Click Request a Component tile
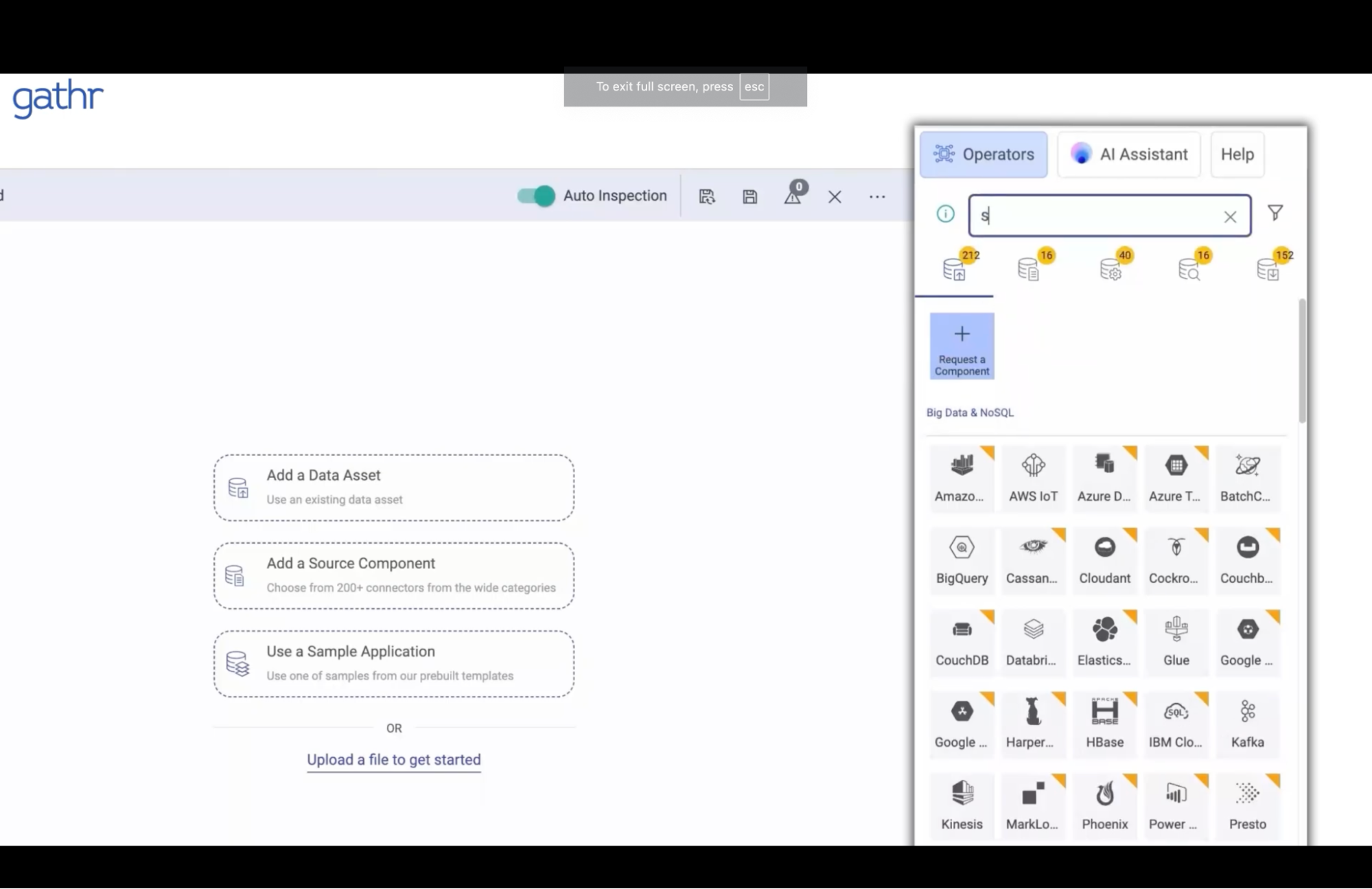 click(x=962, y=346)
